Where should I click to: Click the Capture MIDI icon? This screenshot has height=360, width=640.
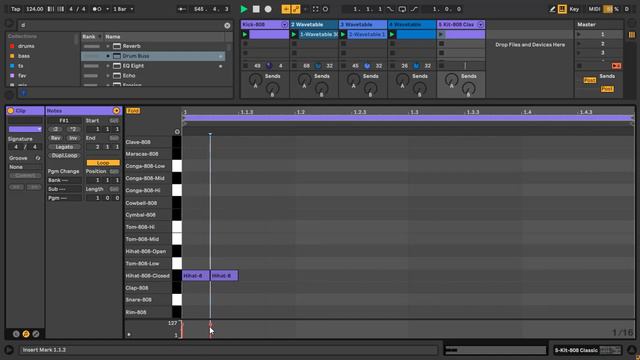[x=316, y=9]
